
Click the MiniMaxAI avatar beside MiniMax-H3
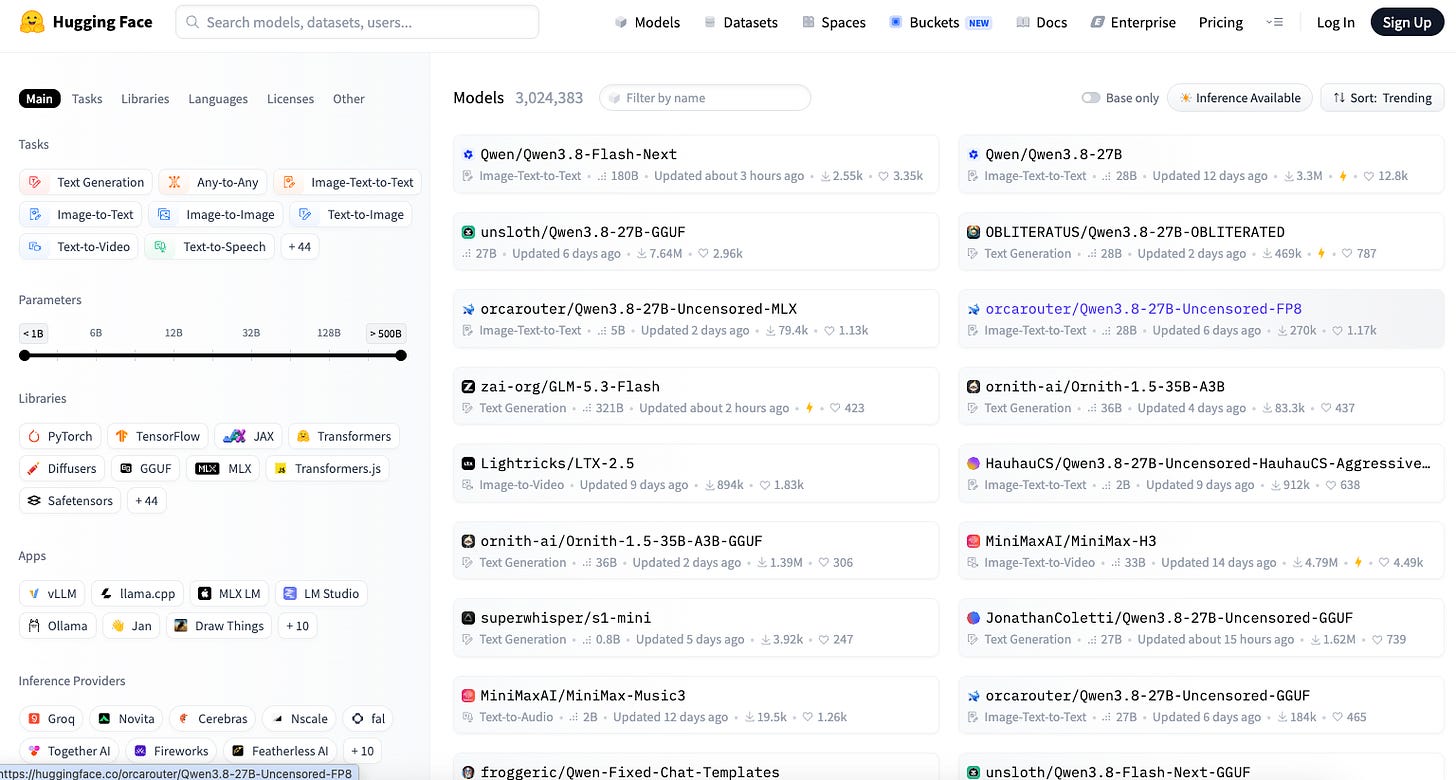(x=973, y=541)
